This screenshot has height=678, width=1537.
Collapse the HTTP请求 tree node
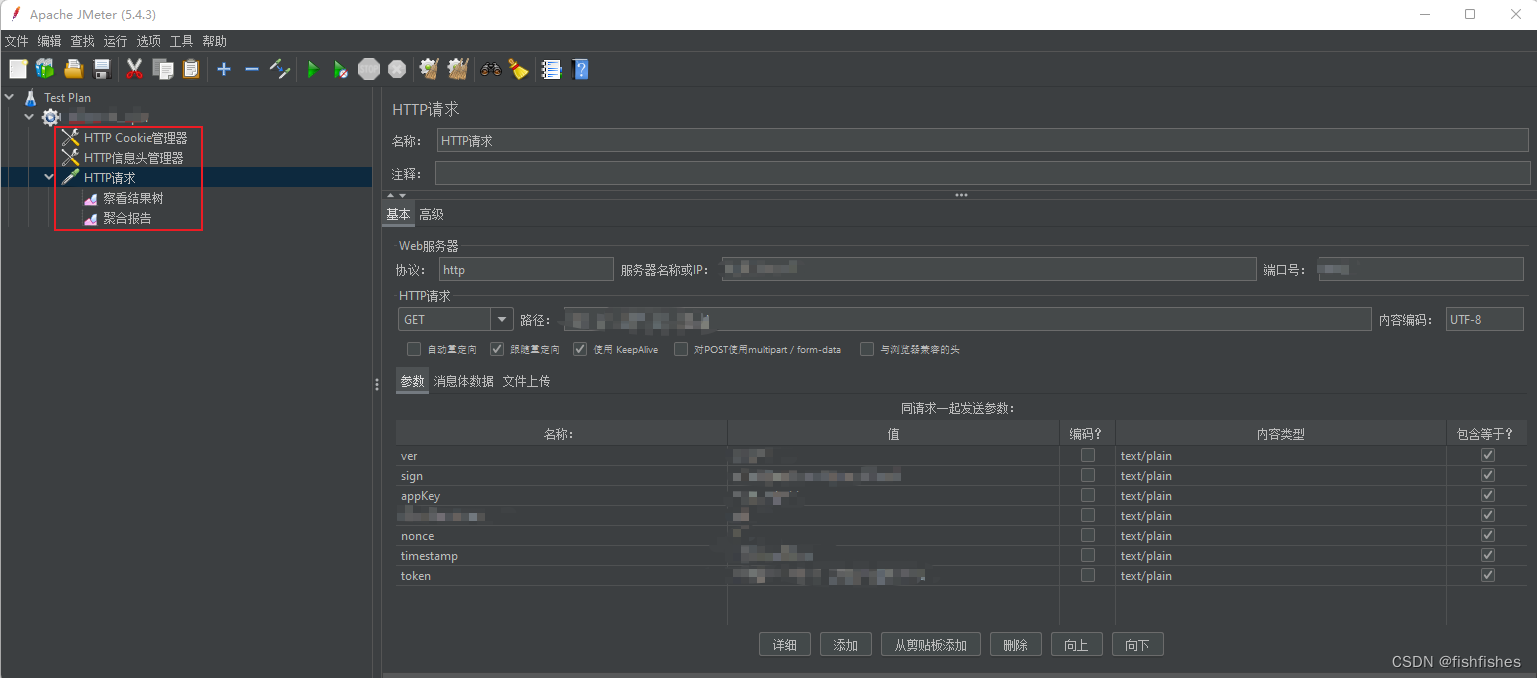[49, 178]
